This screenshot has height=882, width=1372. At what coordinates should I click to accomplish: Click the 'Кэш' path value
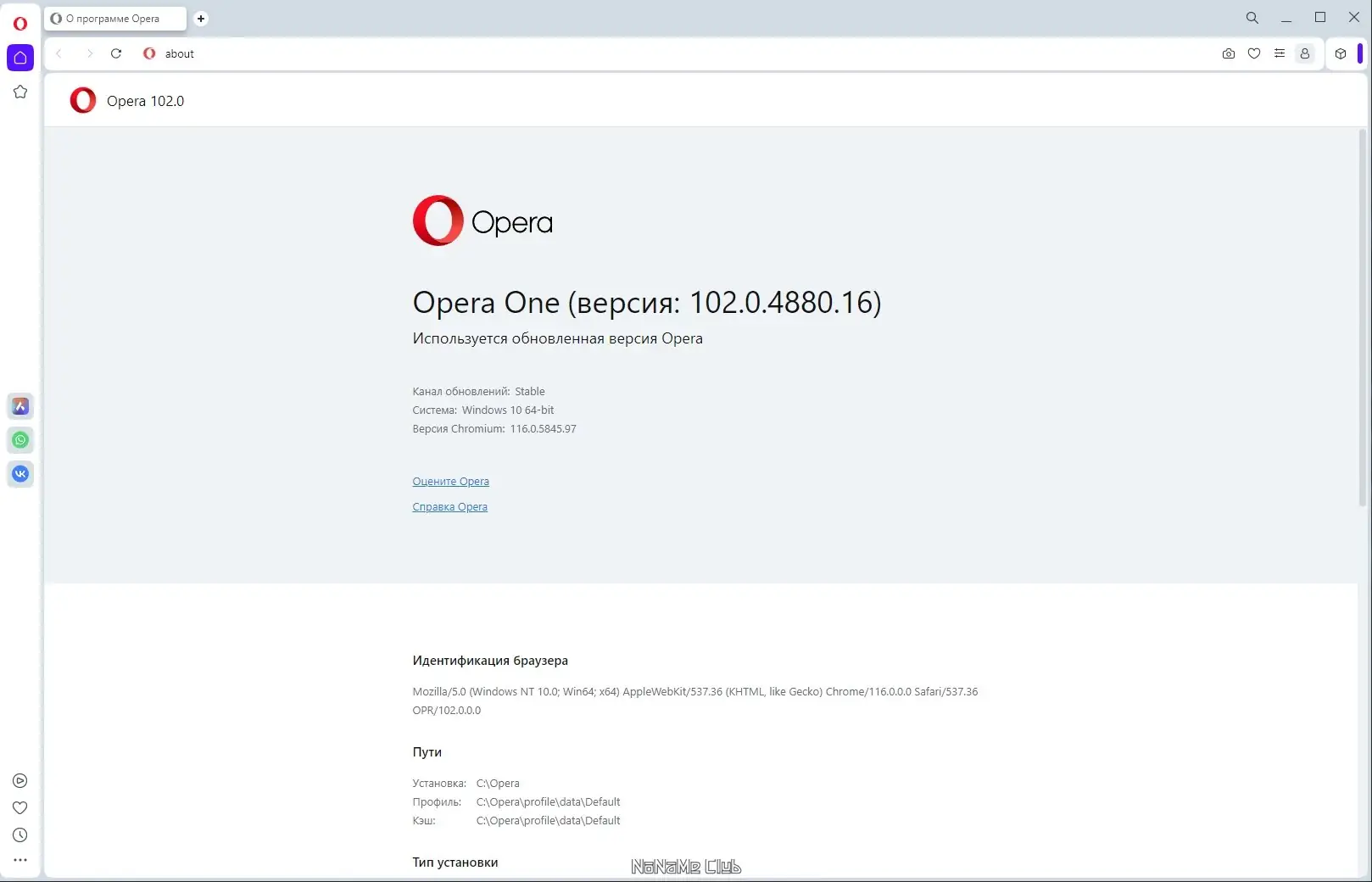(x=548, y=821)
